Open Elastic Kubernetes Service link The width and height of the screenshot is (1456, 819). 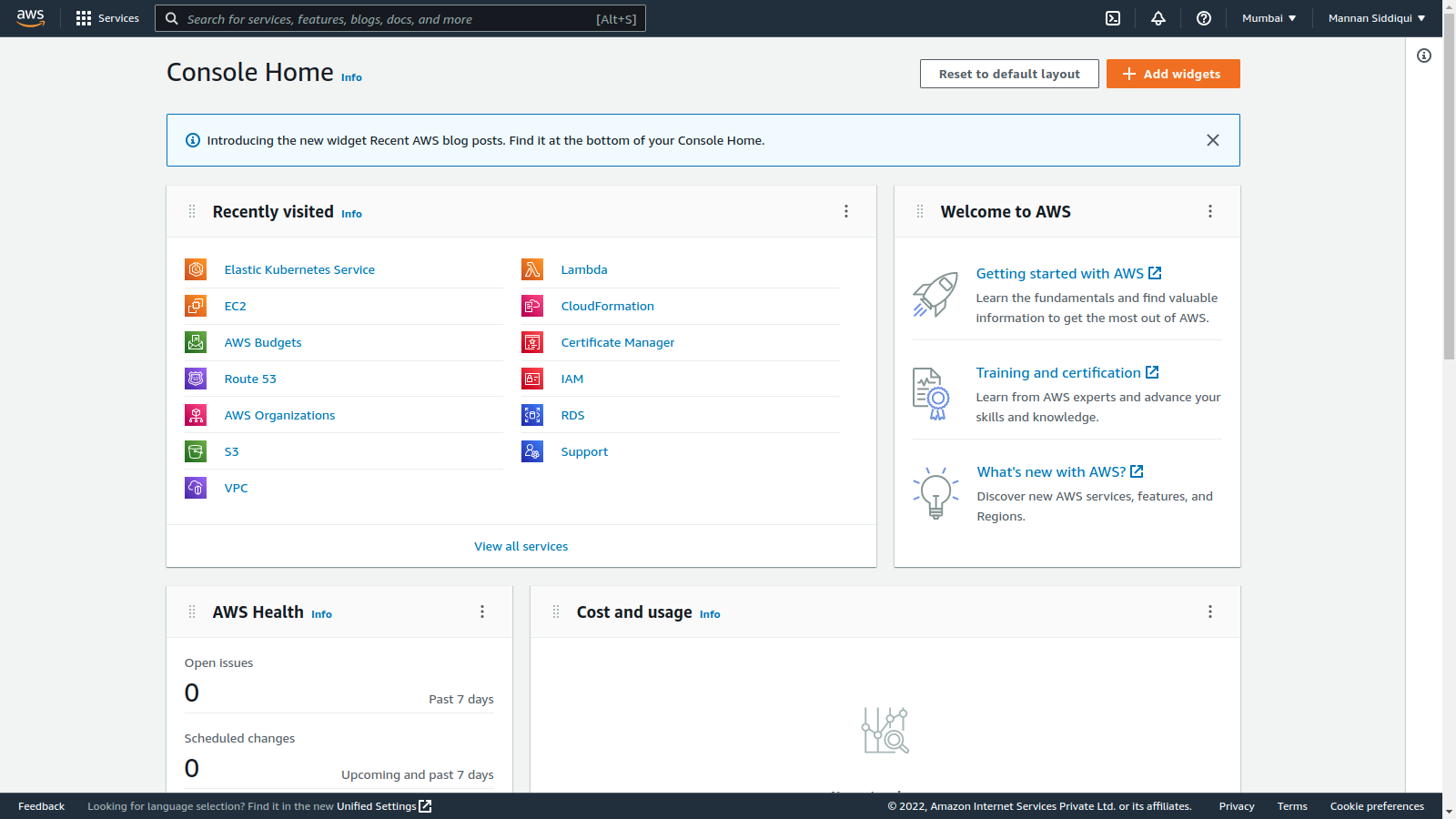tap(299, 269)
